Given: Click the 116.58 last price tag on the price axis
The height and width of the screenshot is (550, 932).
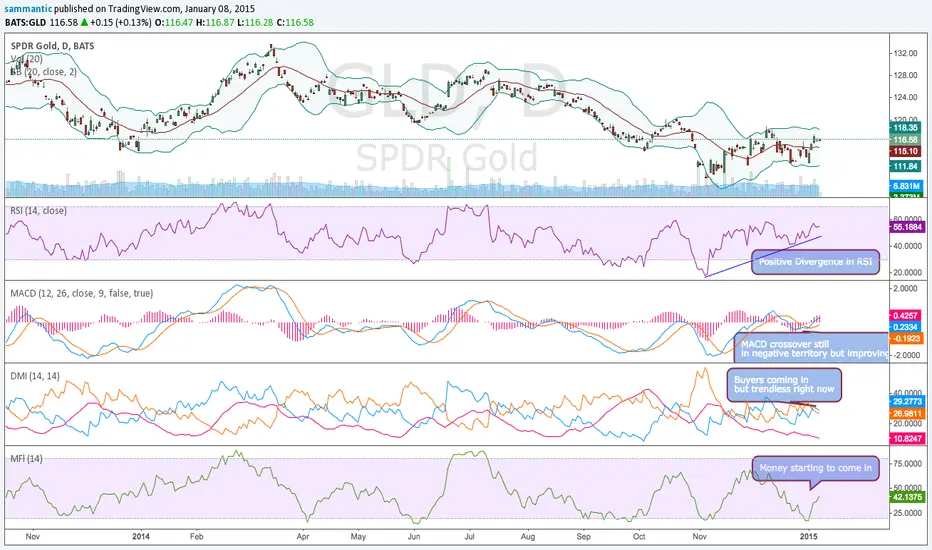Looking at the screenshot, I should pos(906,140).
